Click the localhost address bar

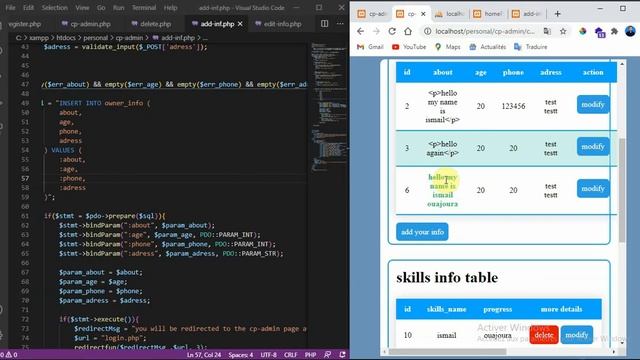coord(484,31)
